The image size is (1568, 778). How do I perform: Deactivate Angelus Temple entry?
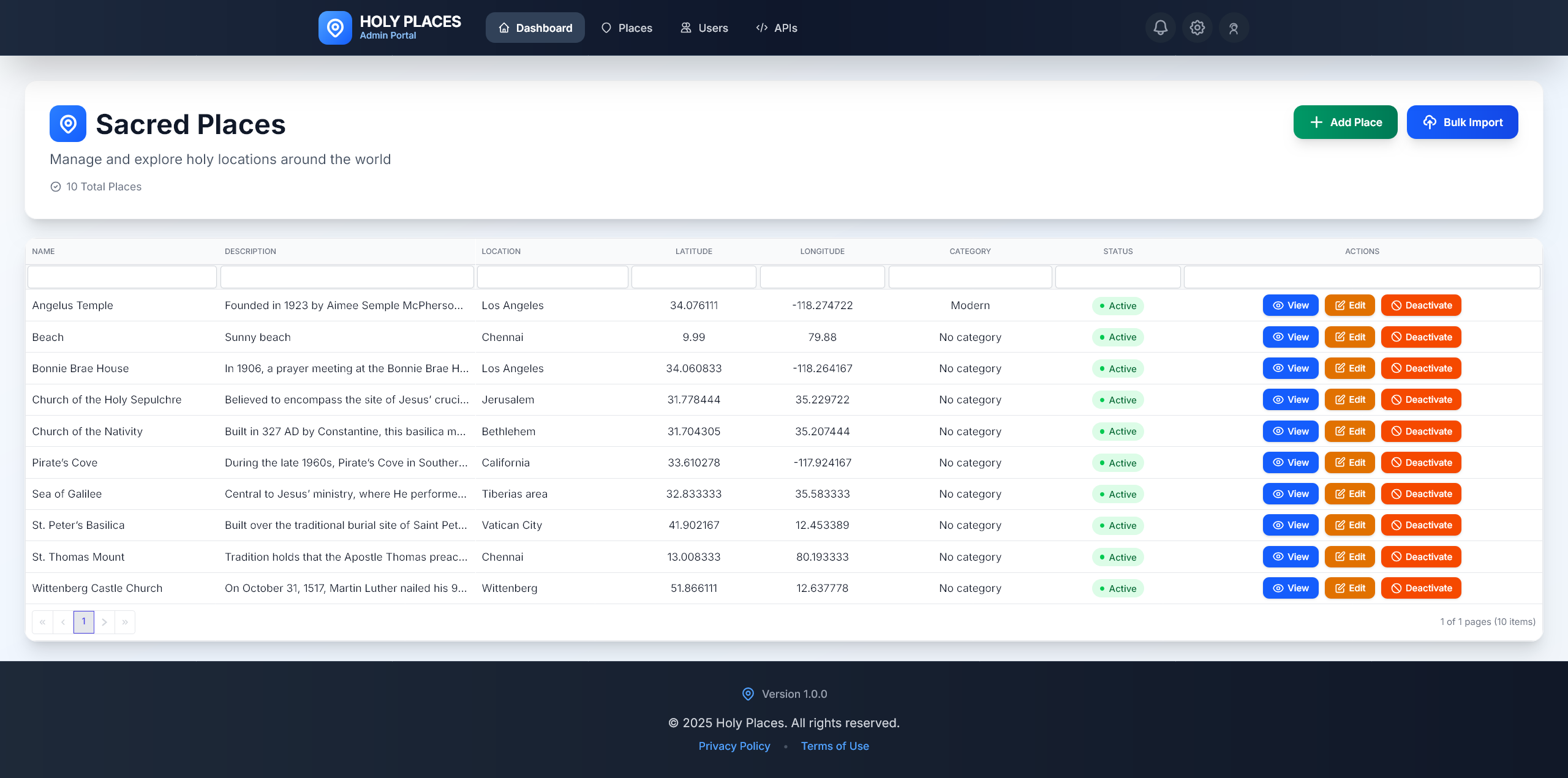coord(1421,305)
